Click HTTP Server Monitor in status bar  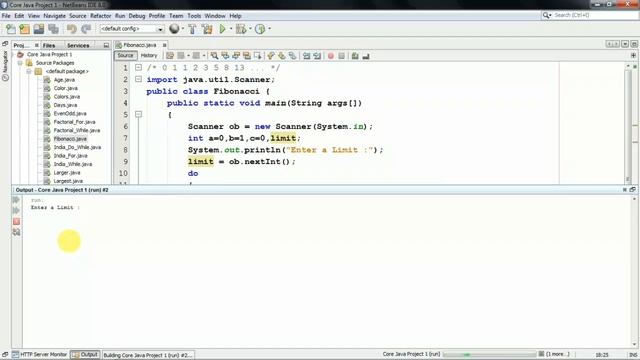coord(40,355)
